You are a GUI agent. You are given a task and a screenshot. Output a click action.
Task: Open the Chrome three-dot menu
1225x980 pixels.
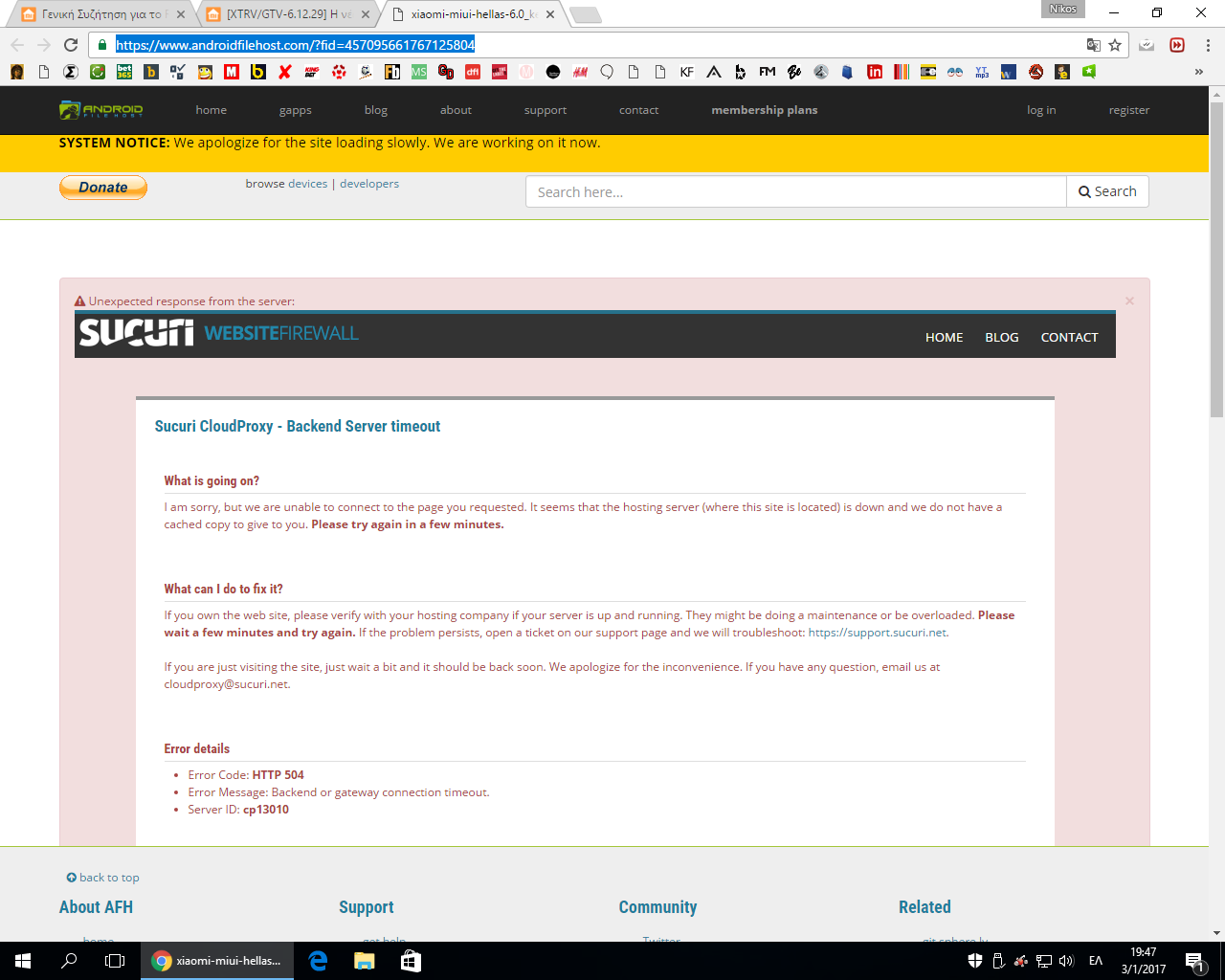tap(1208, 45)
